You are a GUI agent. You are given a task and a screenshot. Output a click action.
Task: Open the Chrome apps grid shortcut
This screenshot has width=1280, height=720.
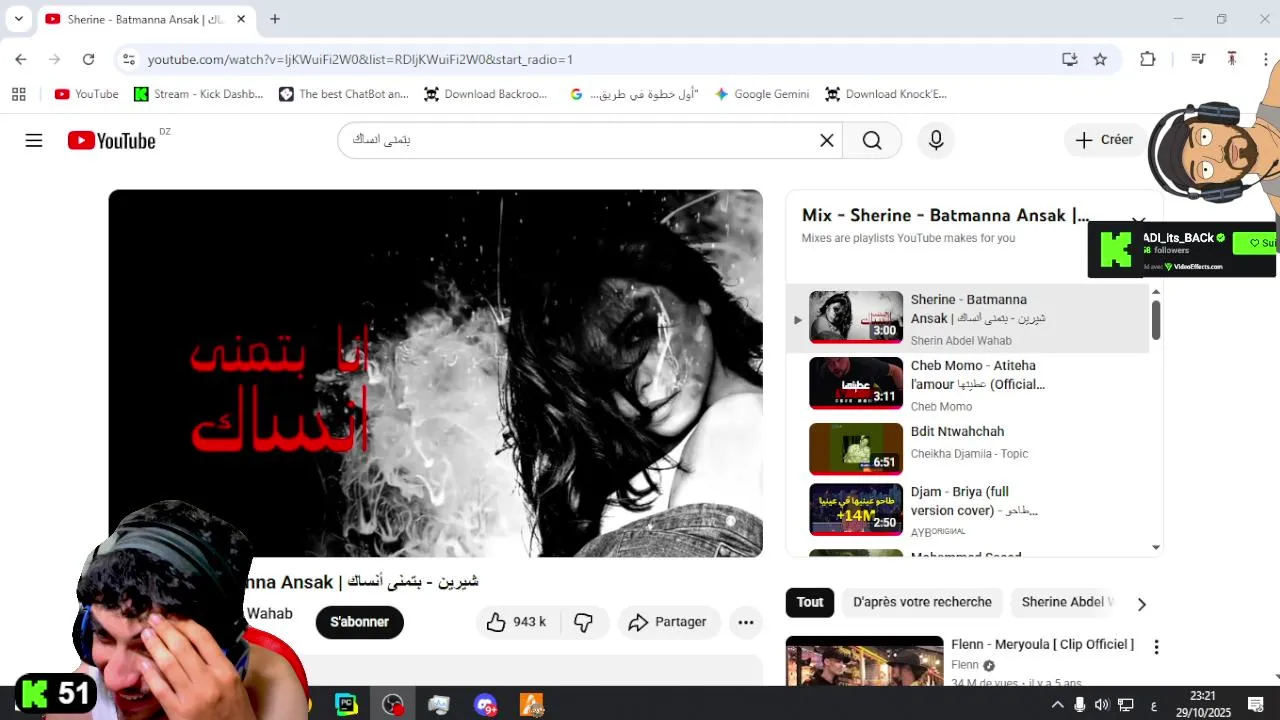point(18,94)
